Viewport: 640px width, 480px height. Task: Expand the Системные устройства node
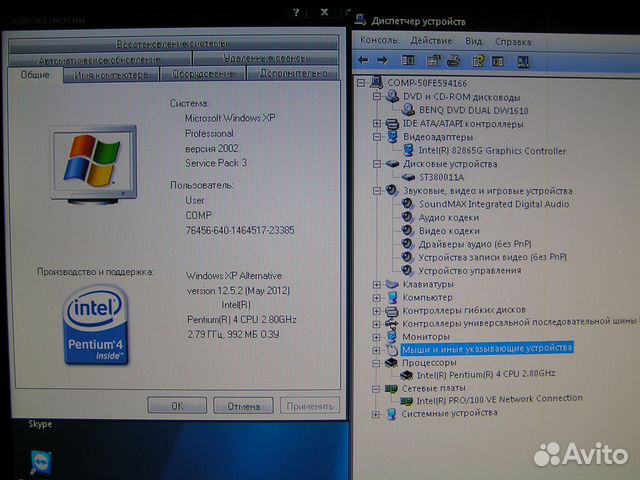pyautogui.click(x=376, y=415)
